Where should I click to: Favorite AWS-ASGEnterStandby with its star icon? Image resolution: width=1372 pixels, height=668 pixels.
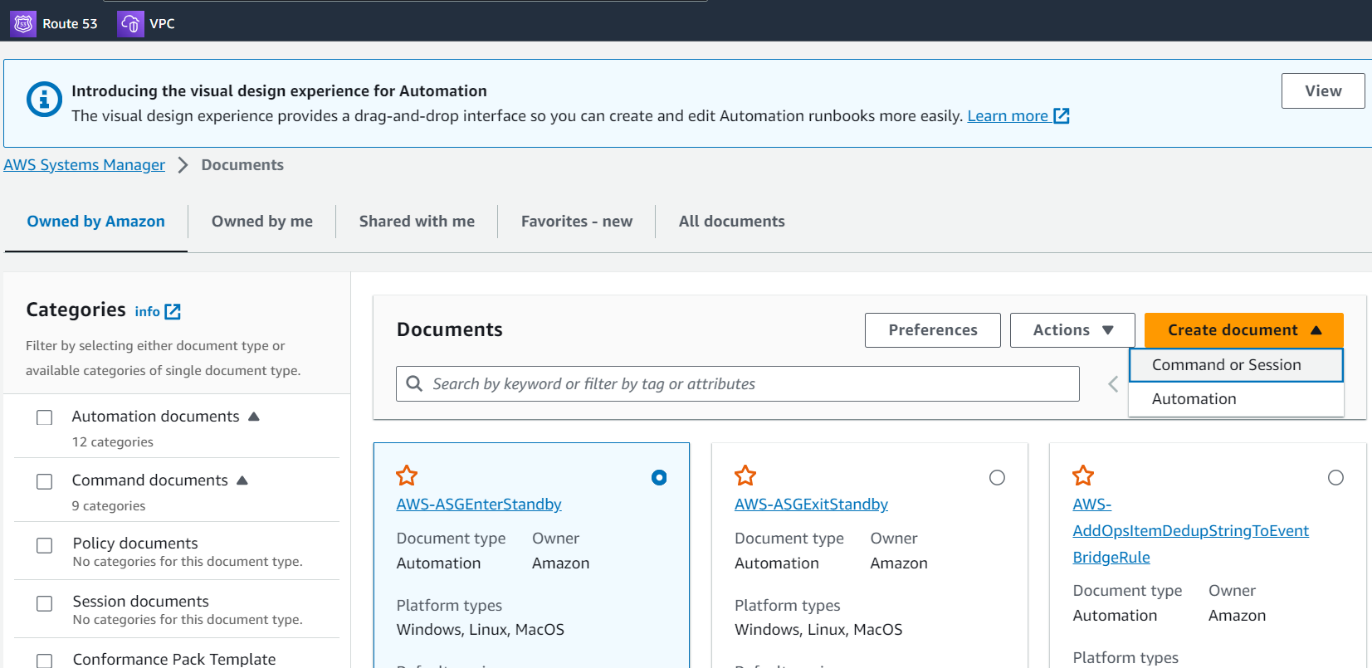[x=407, y=476]
